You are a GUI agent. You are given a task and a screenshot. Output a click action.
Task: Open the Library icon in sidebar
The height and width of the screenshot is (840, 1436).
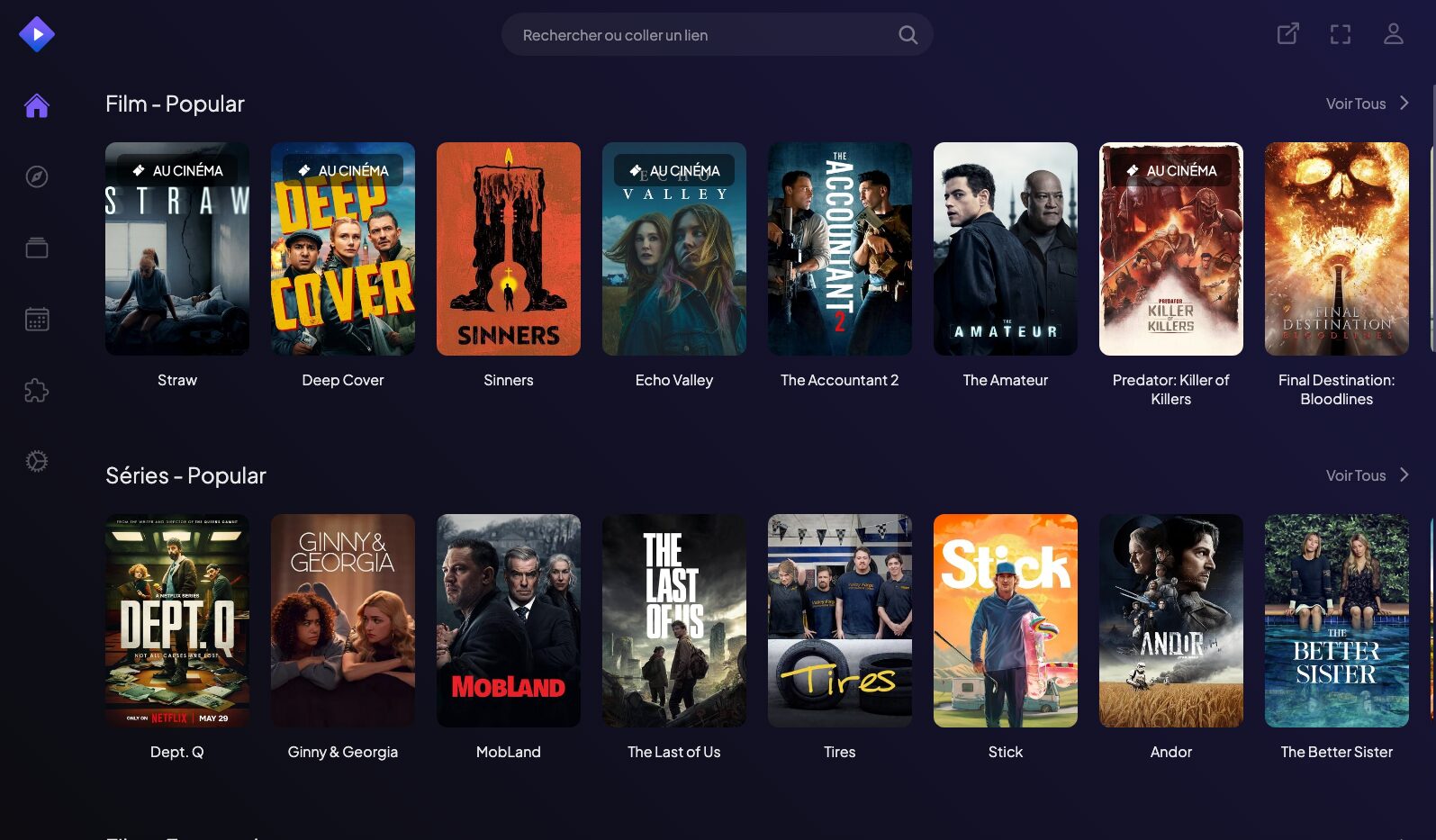click(x=37, y=248)
